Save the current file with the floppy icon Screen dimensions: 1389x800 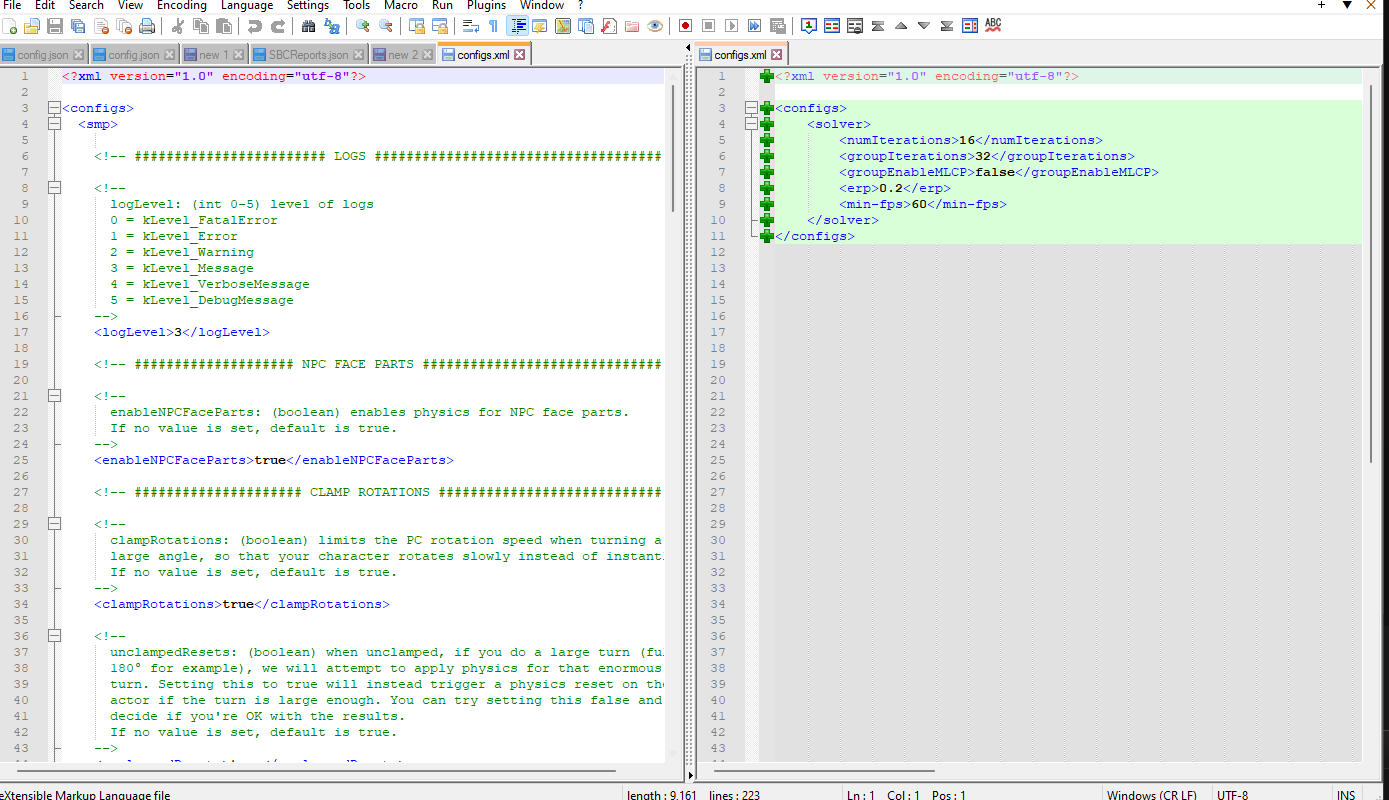(54, 26)
